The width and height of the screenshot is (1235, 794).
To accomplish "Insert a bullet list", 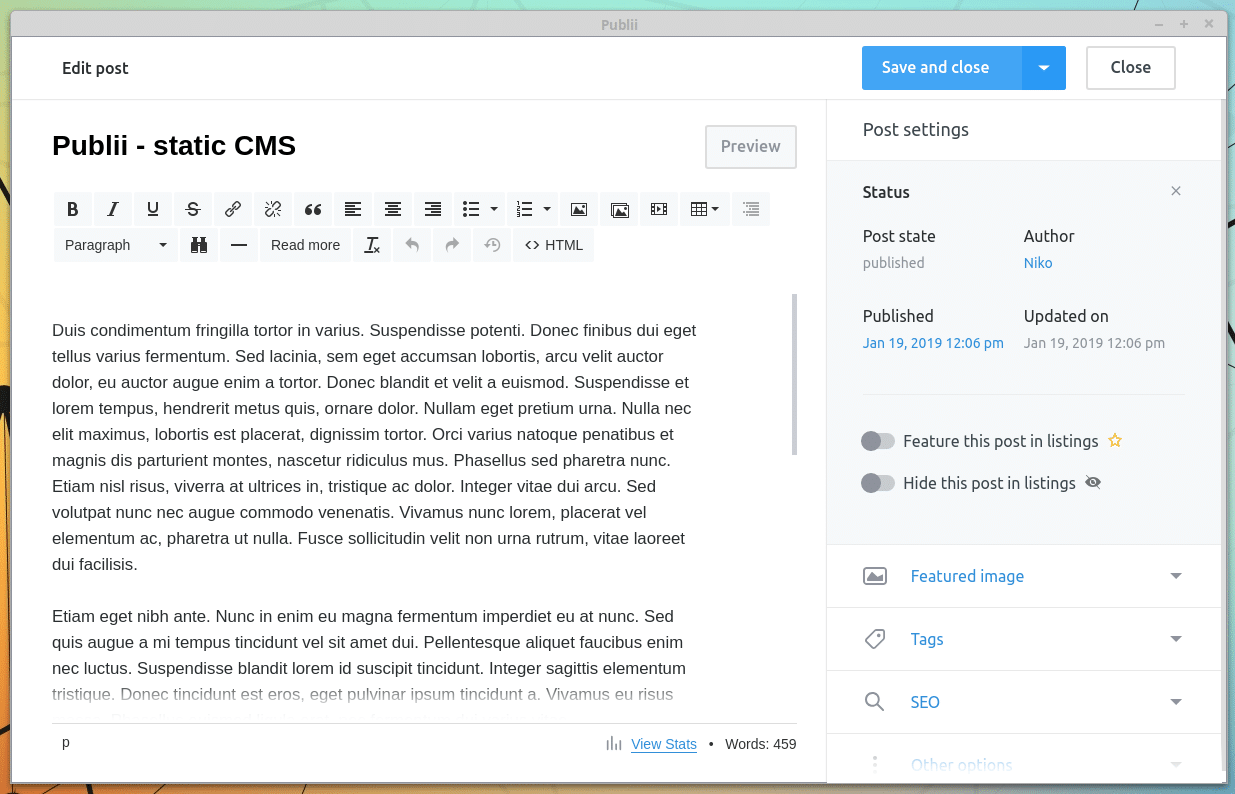I will tap(471, 209).
